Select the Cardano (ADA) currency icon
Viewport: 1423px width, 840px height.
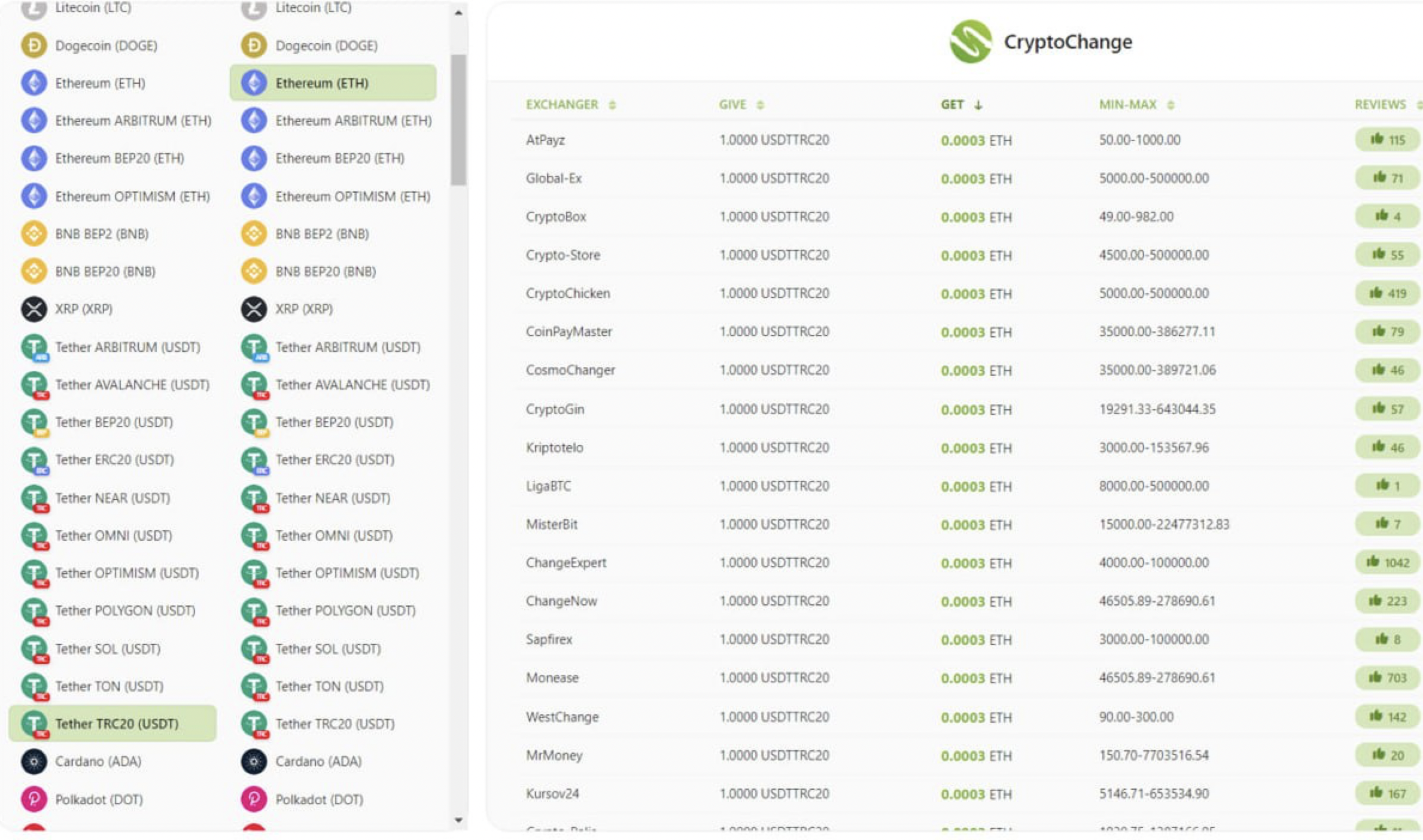[x=34, y=761]
